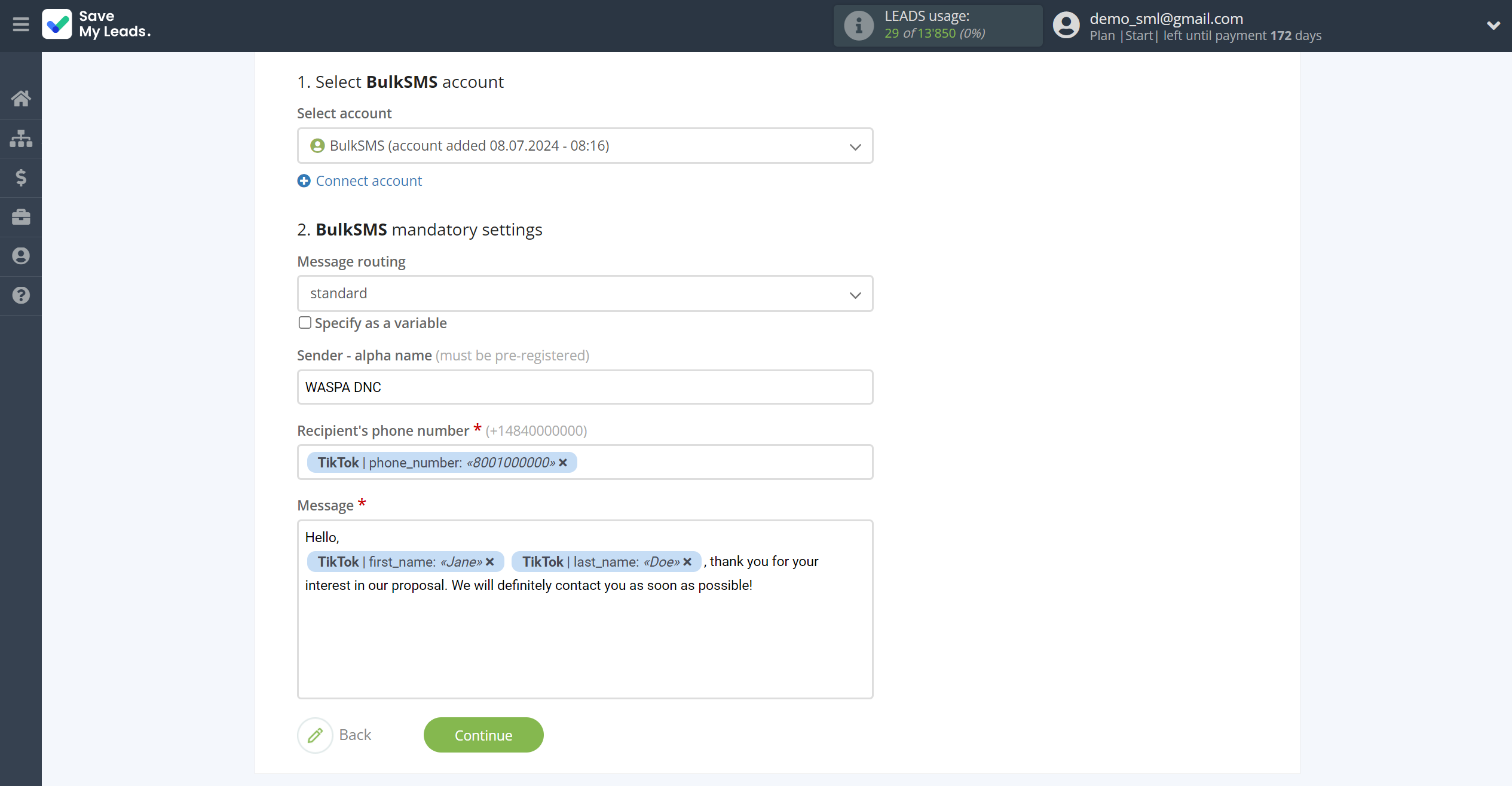Click the Back text link
1512x786 pixels.
(x=355, y=735)
